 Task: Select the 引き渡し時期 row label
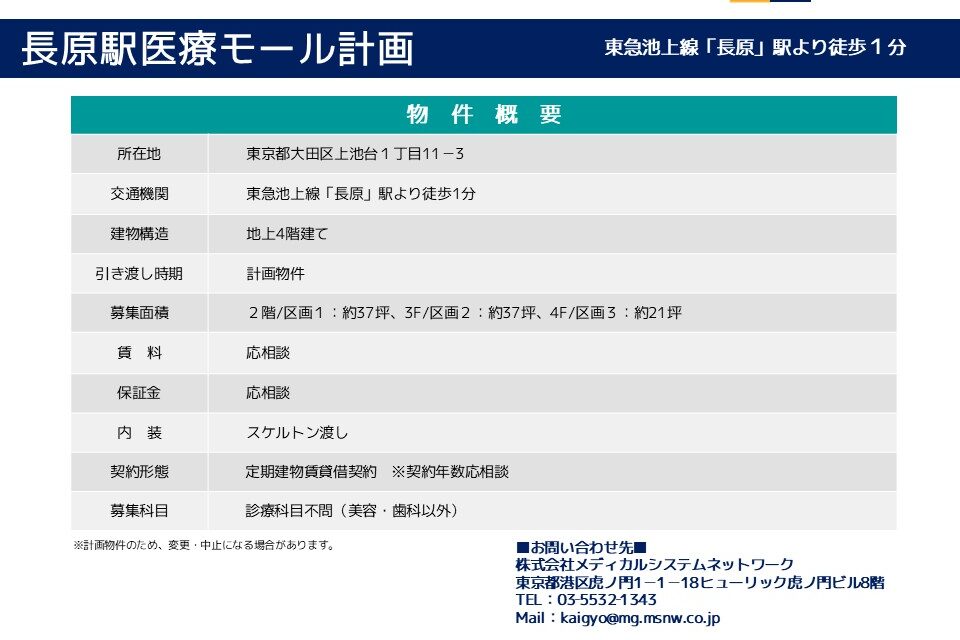click(139, 273)
